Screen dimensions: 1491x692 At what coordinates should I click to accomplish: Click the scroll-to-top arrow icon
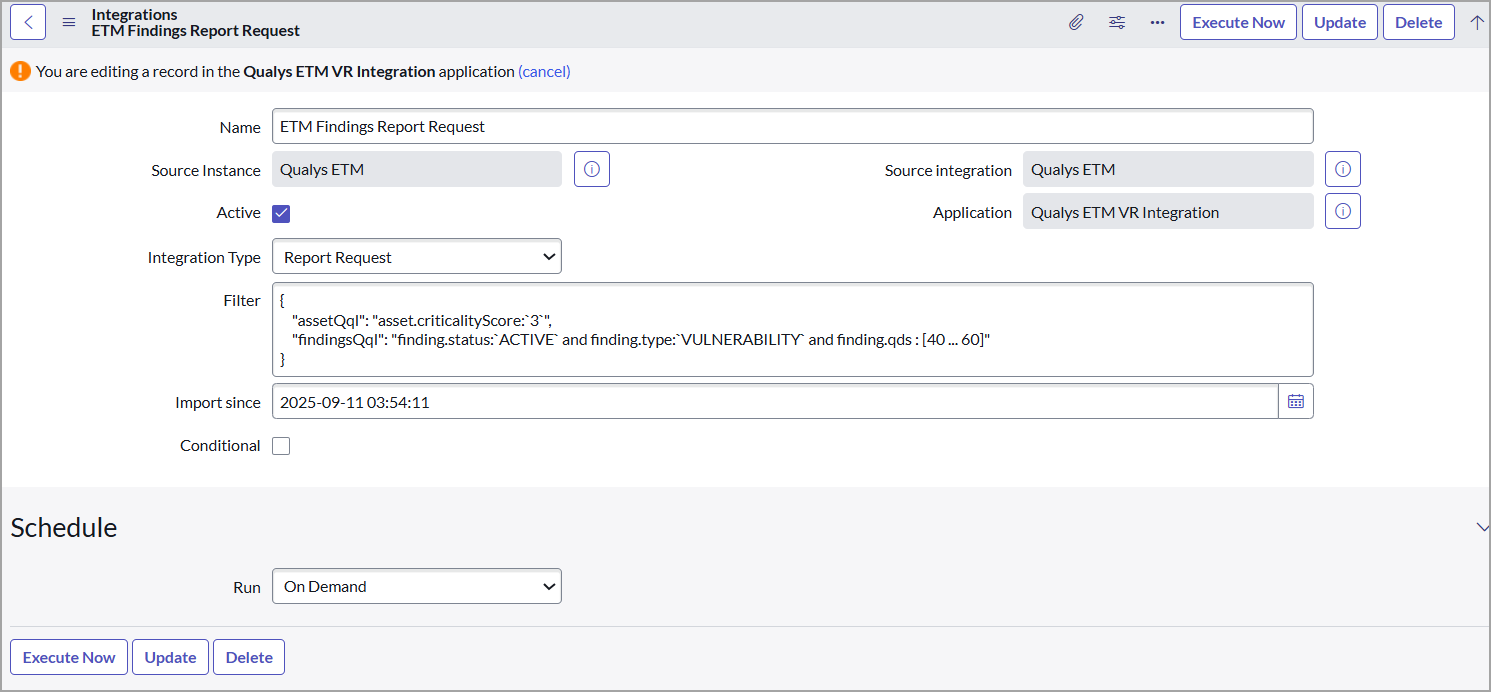pos(1477,21)
